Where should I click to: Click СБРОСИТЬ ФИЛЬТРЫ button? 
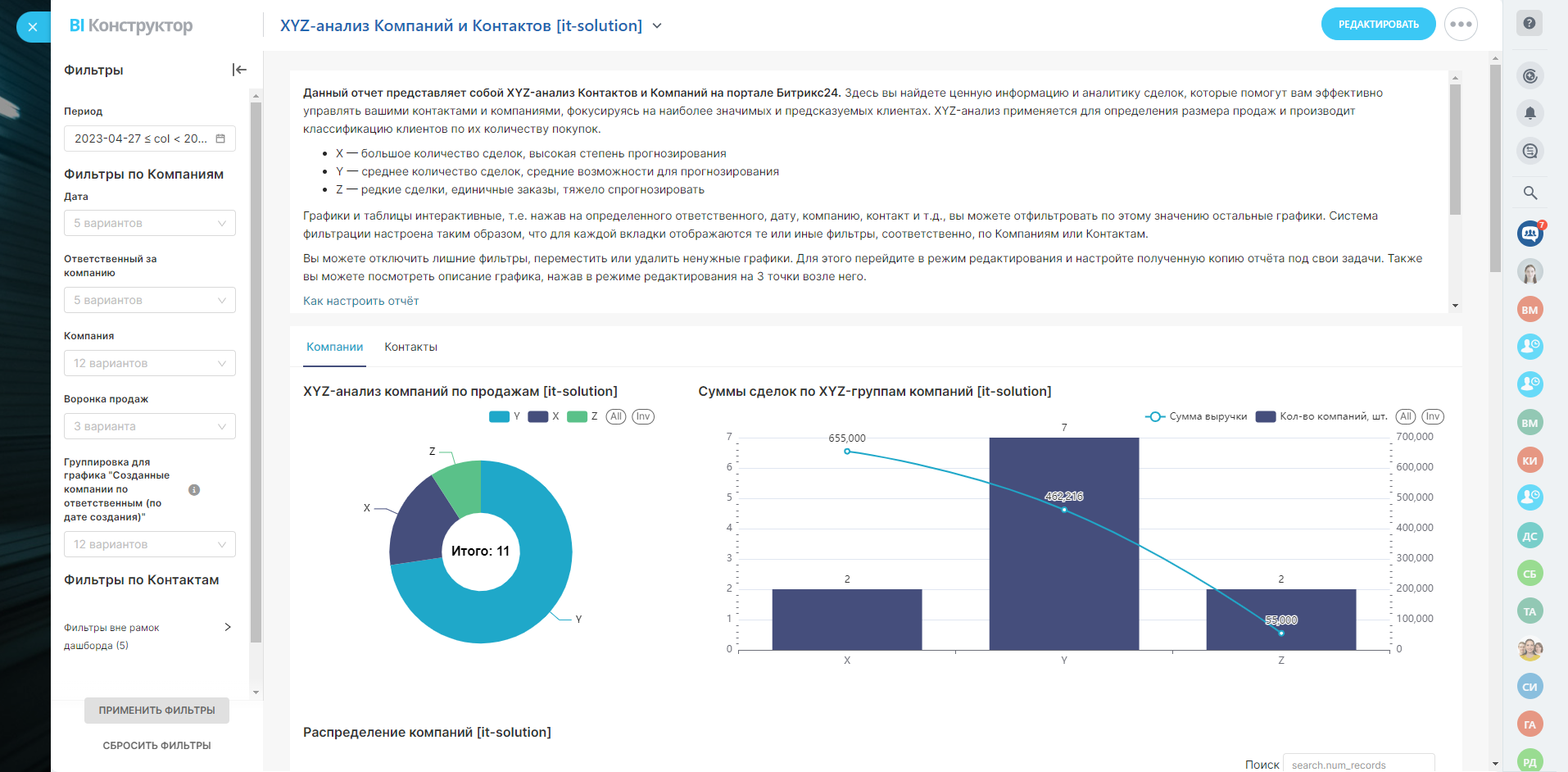click(x=156, y=746)
